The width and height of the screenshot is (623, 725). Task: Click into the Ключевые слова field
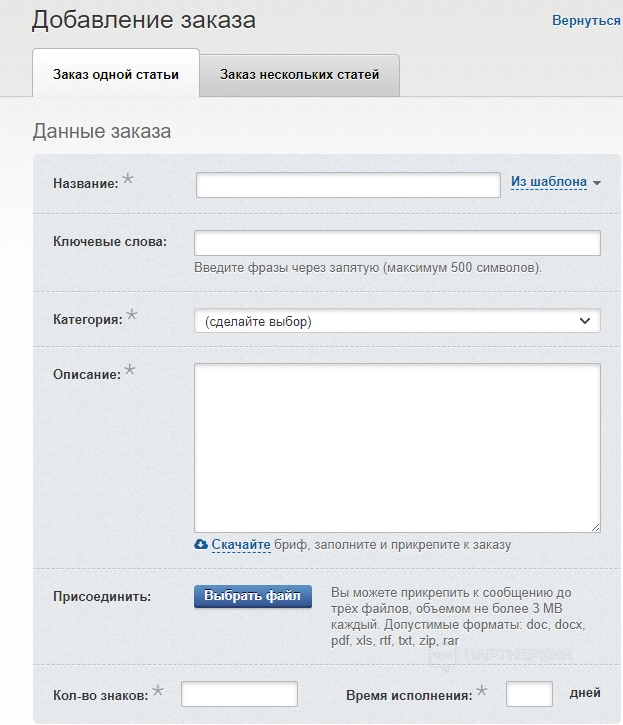397,243
